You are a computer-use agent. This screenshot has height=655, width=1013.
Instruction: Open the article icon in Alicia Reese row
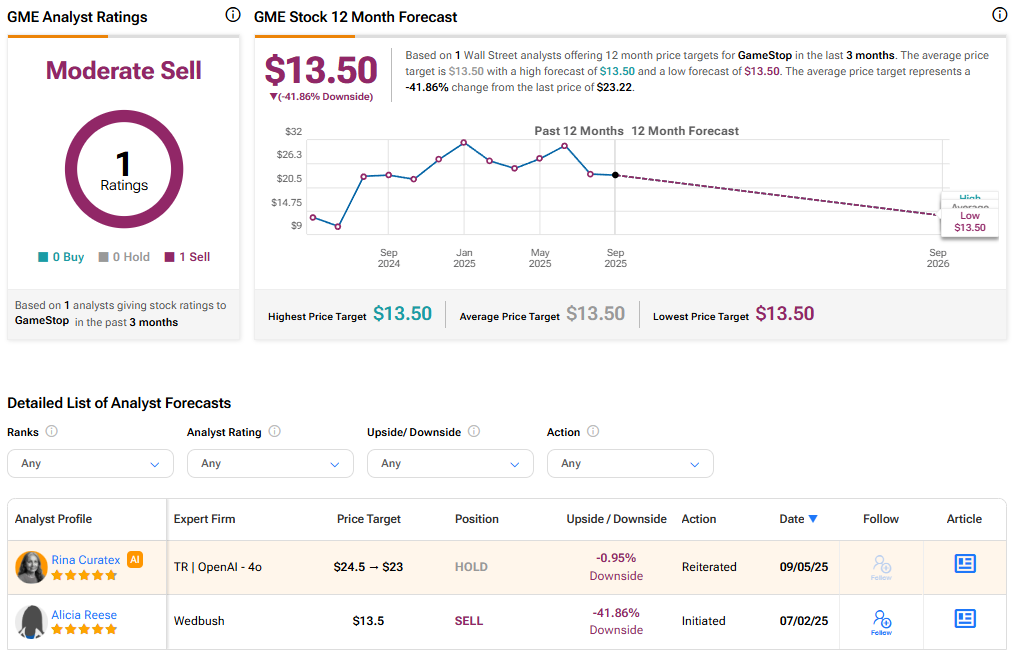tap(965, 619)
